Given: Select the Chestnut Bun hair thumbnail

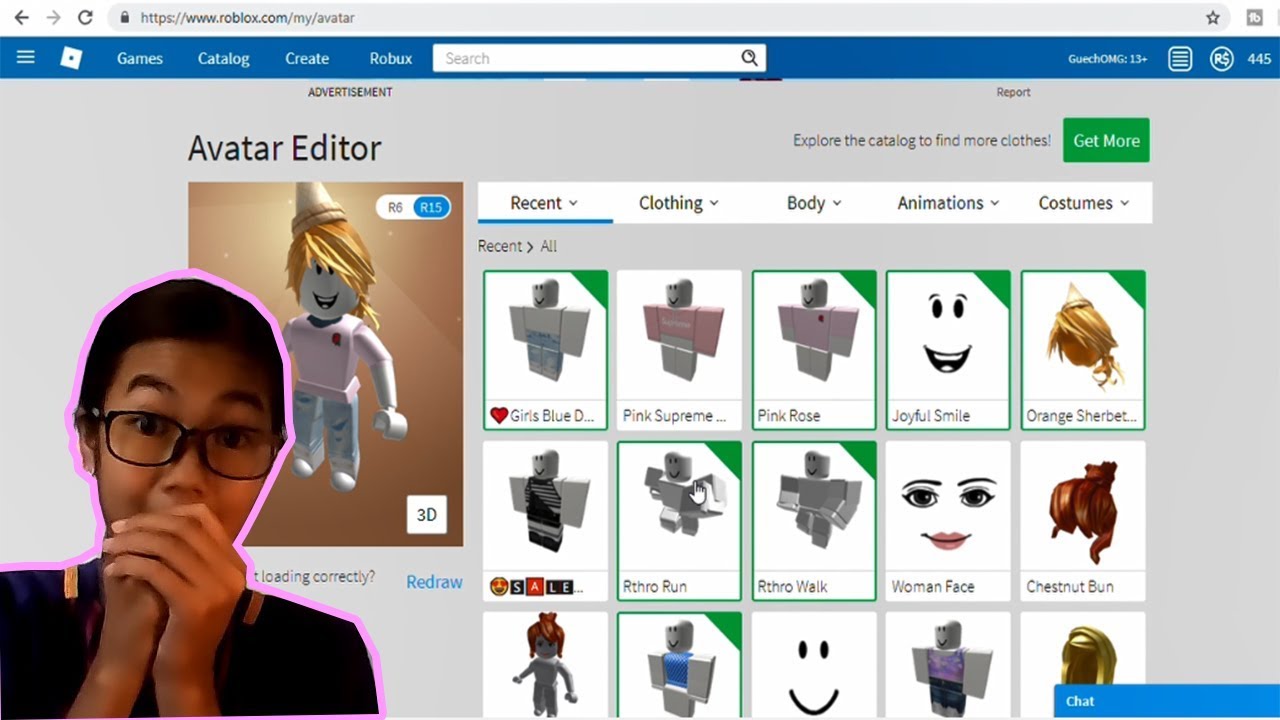Looking at the screenshot, I should click(1083, 508).
